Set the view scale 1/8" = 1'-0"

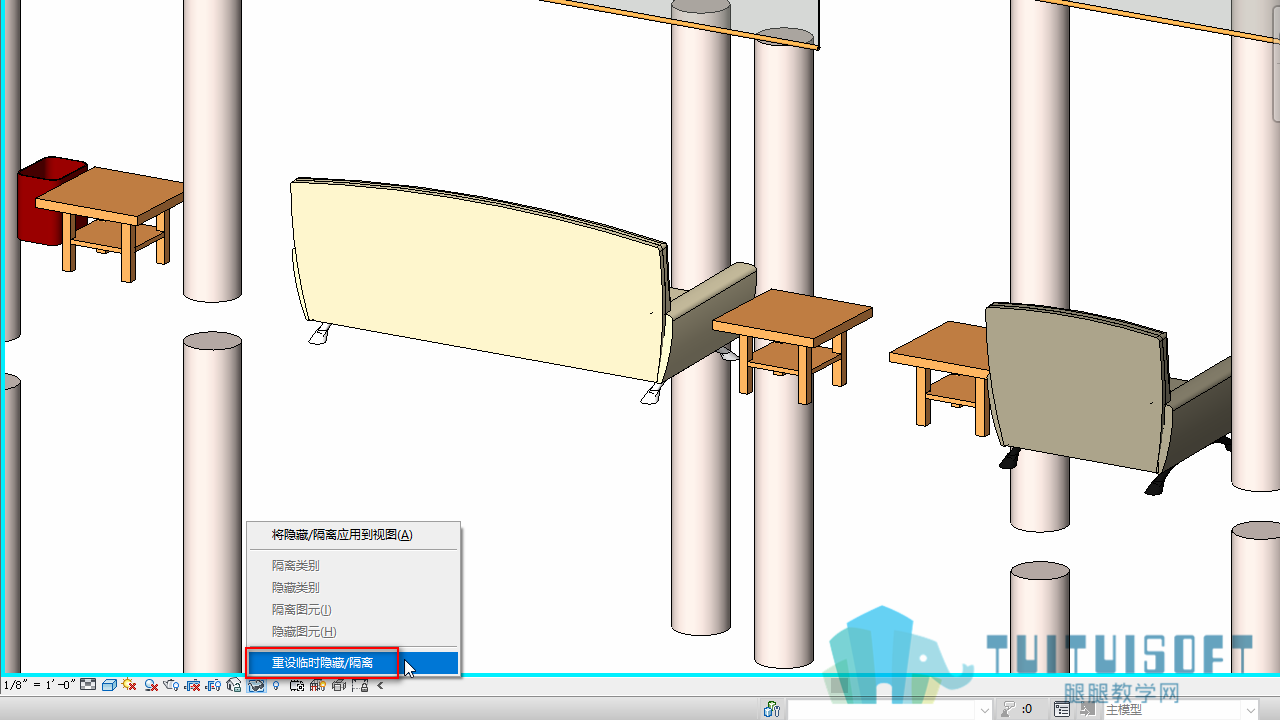(39, 685)
